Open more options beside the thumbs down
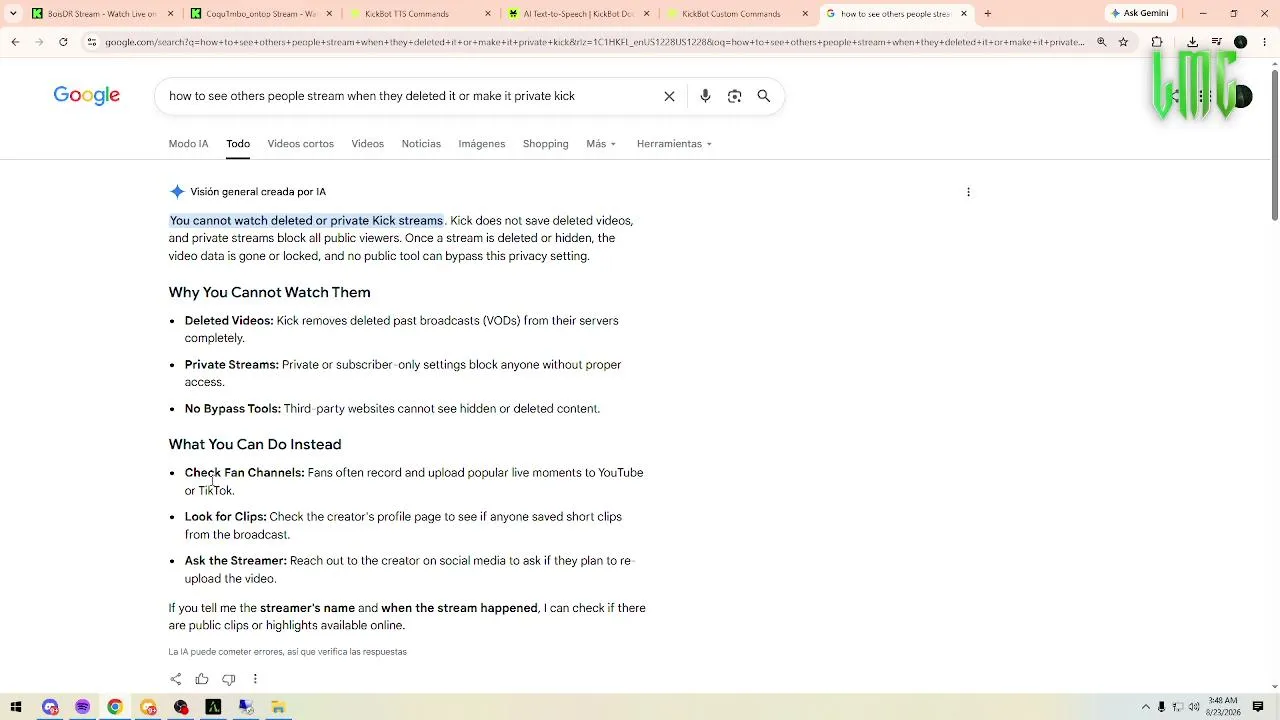This screenshot has width=1280, height=720. pos(255,679)
